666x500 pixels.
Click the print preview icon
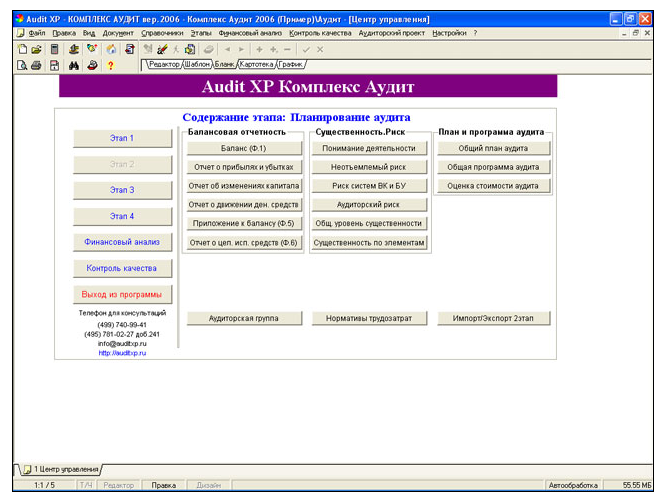22,65
